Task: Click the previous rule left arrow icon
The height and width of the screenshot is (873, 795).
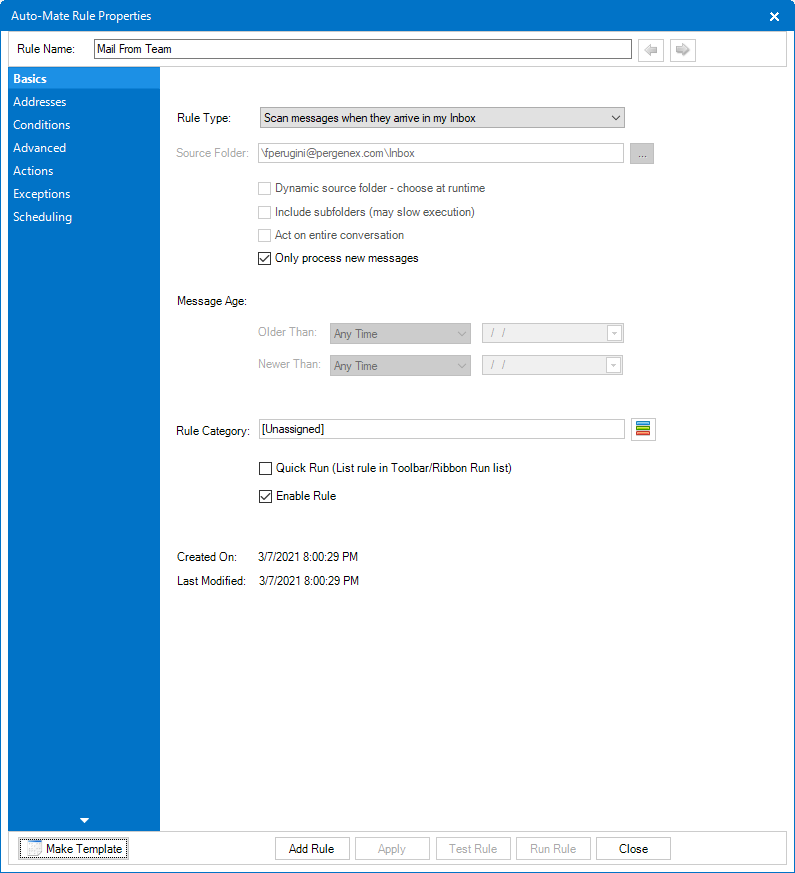Action: (651, 50)
